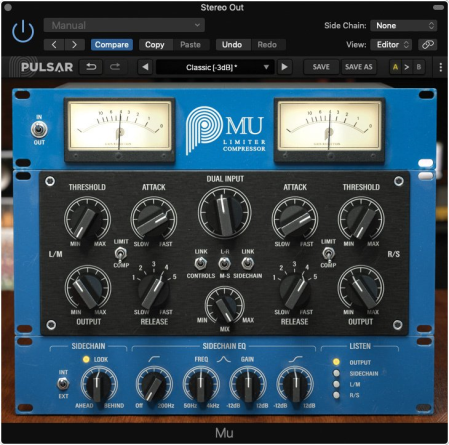Flip the INT/EXT sidechain switch
This screenshot has width=449, height=445.
[x=63, y=384]
